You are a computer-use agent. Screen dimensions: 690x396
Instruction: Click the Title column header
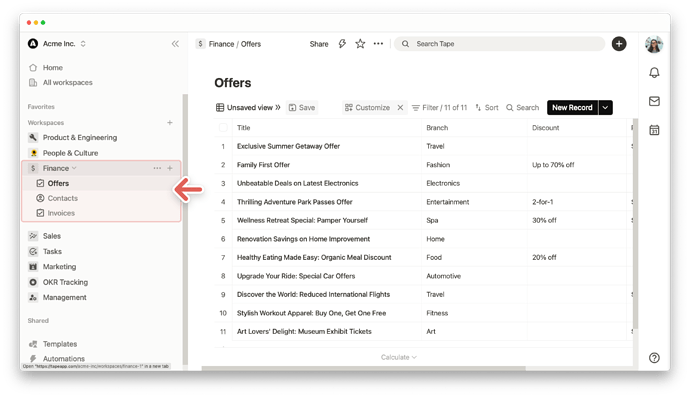[x=327, y=128]
